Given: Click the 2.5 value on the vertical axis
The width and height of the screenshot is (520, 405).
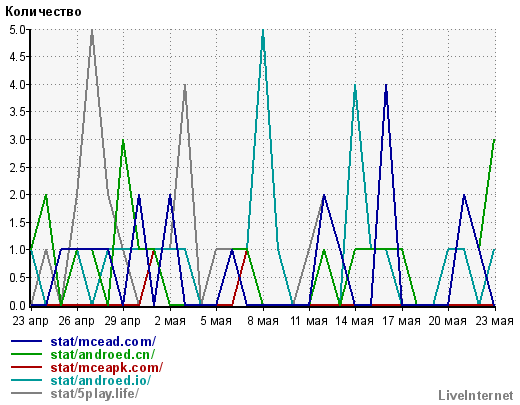Looking at the screenshot, I should [17, 167].
